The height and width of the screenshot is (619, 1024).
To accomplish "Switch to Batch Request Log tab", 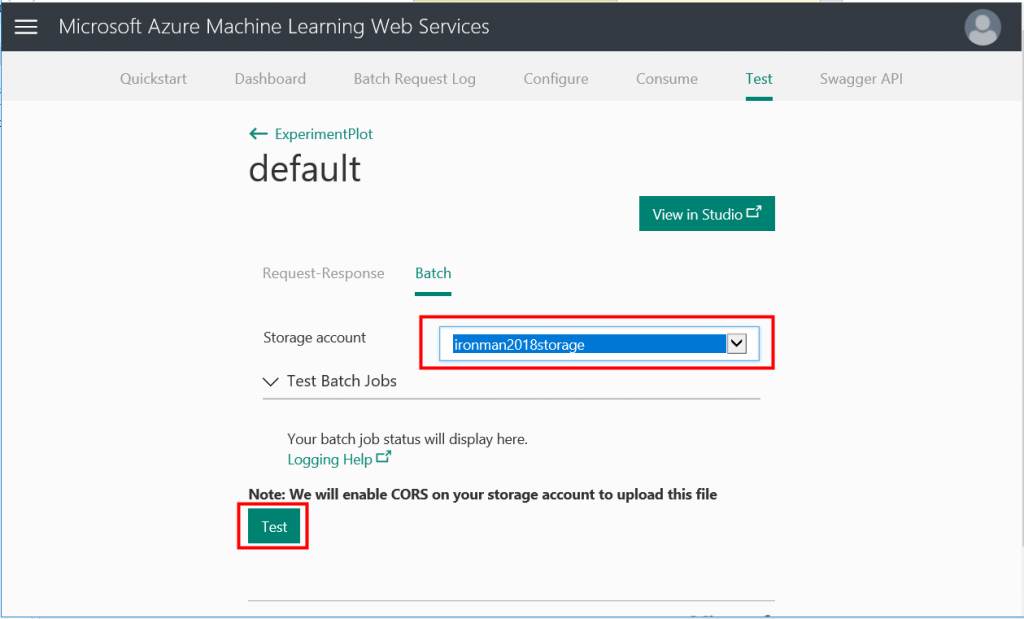I will coord(415,79).
